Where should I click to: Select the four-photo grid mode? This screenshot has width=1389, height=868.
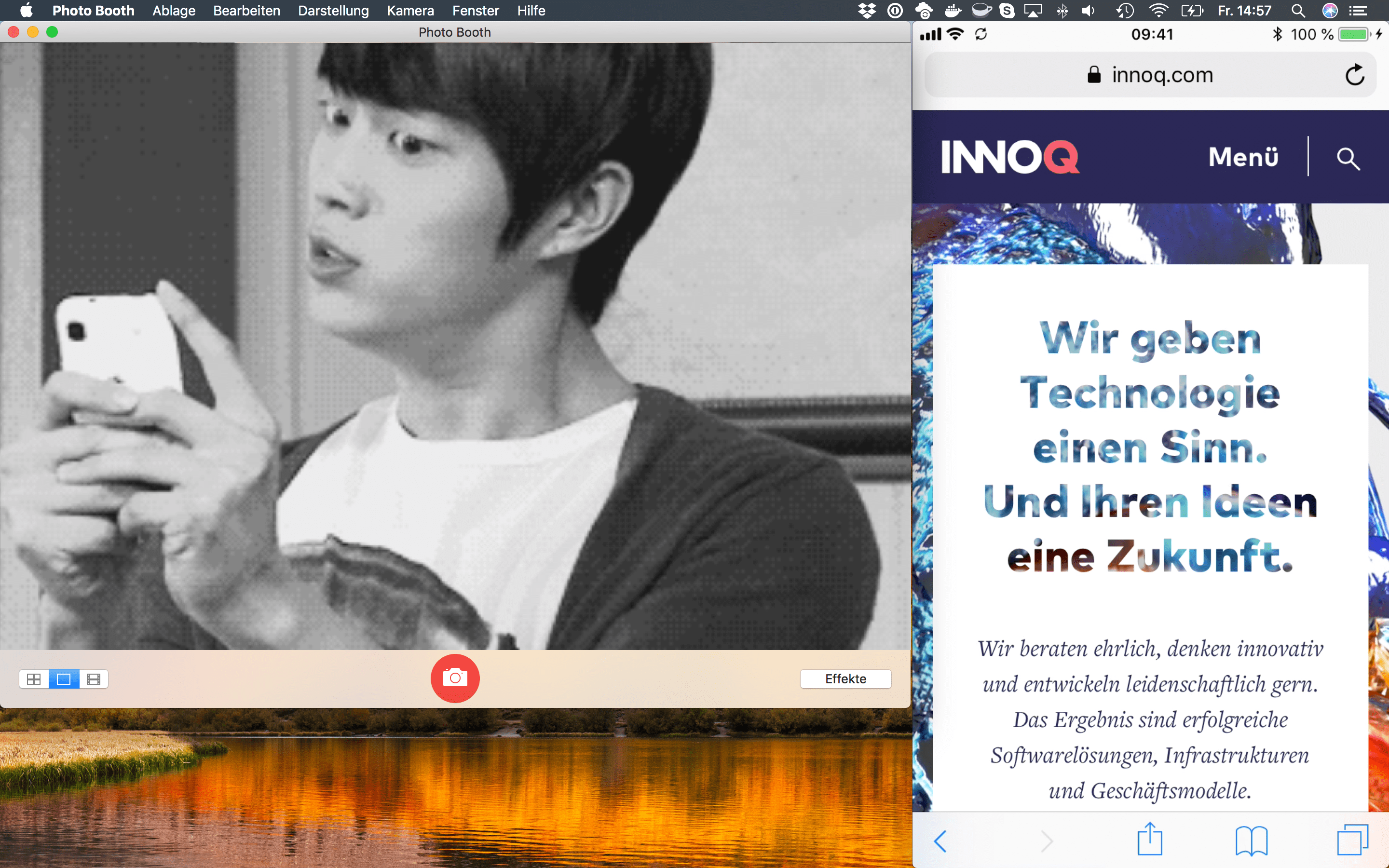(x=34, y=679)
